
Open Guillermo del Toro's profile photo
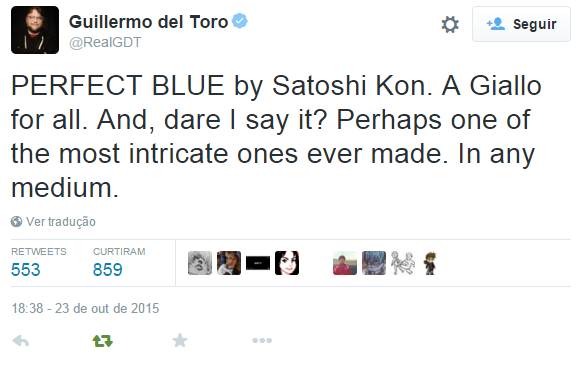35,30
